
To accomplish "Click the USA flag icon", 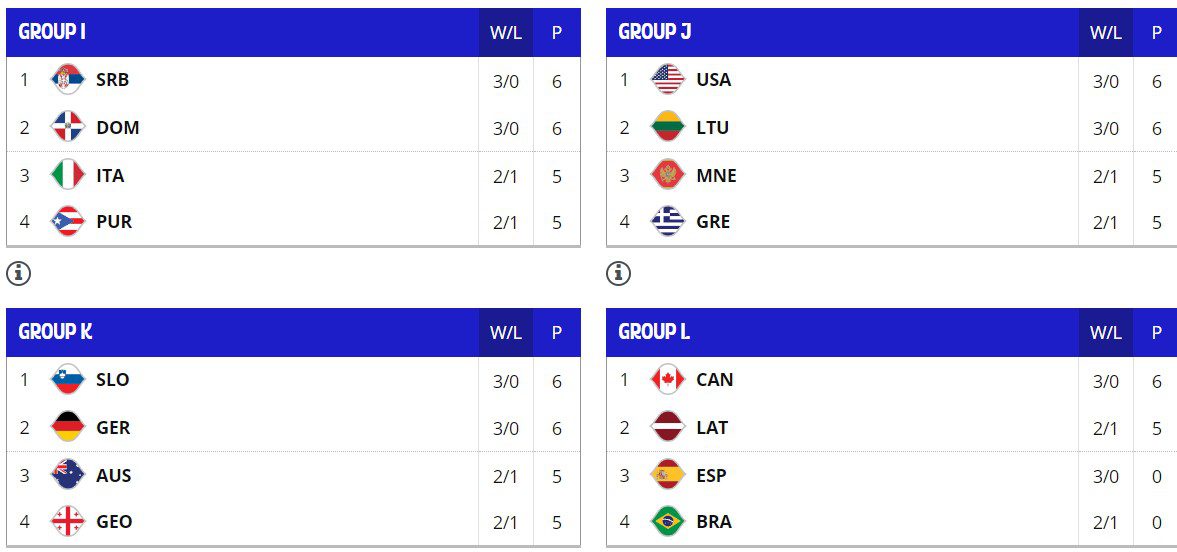I will [x=668, y=80].
